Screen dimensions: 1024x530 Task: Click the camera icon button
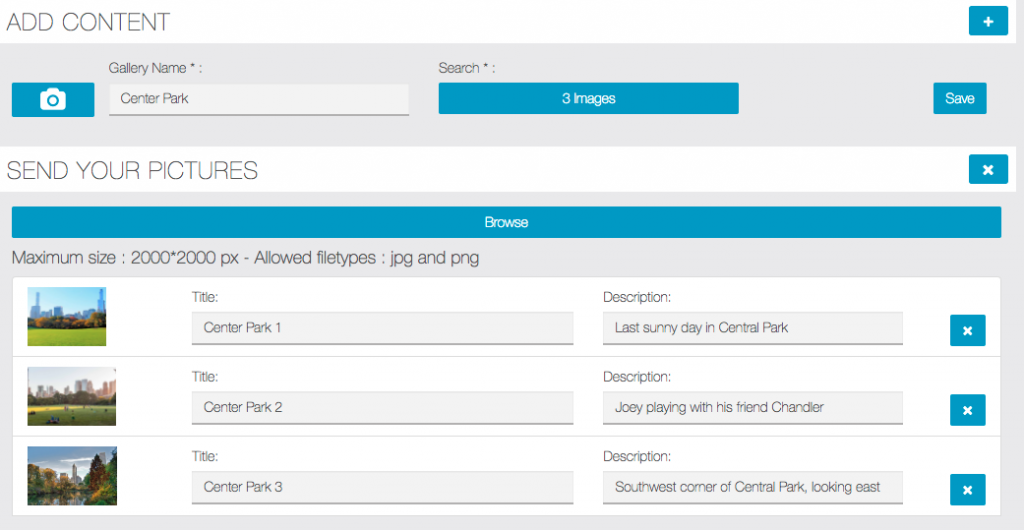[53, 99]
